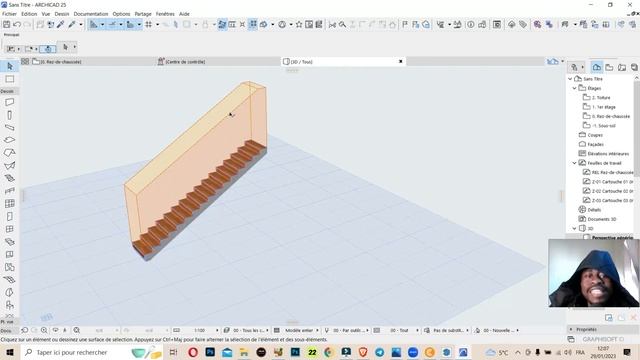Click the cloud upload icon in toolbar
This screenshot has height=360, width=640.
pos(511,25)
